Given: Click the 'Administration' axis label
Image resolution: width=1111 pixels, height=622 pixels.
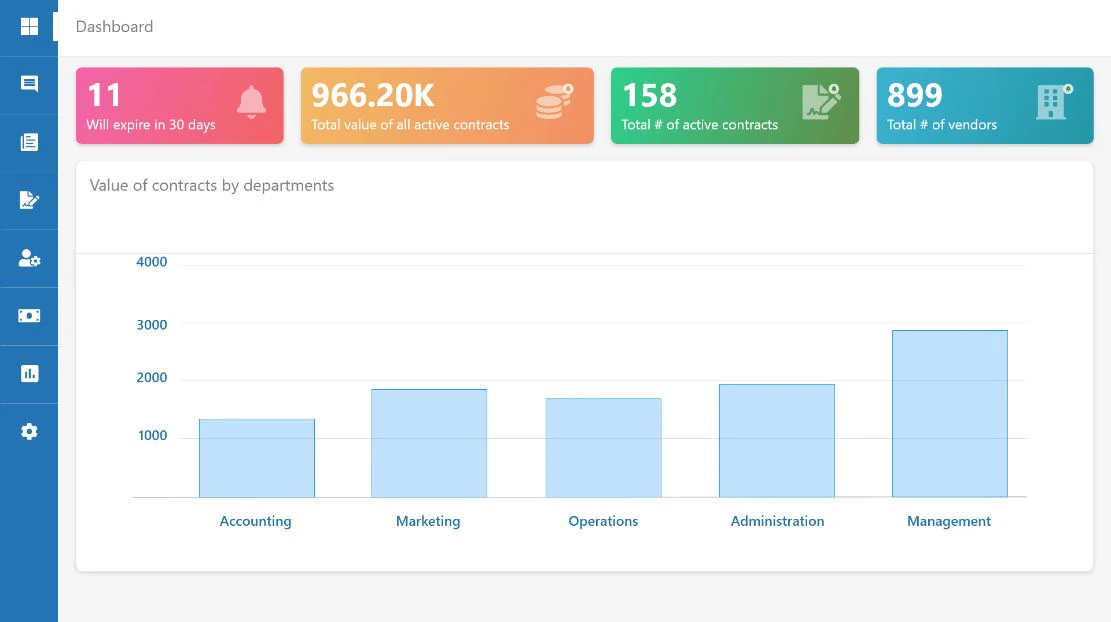Looking at the screenshot, I should click(x=777, y=521).
